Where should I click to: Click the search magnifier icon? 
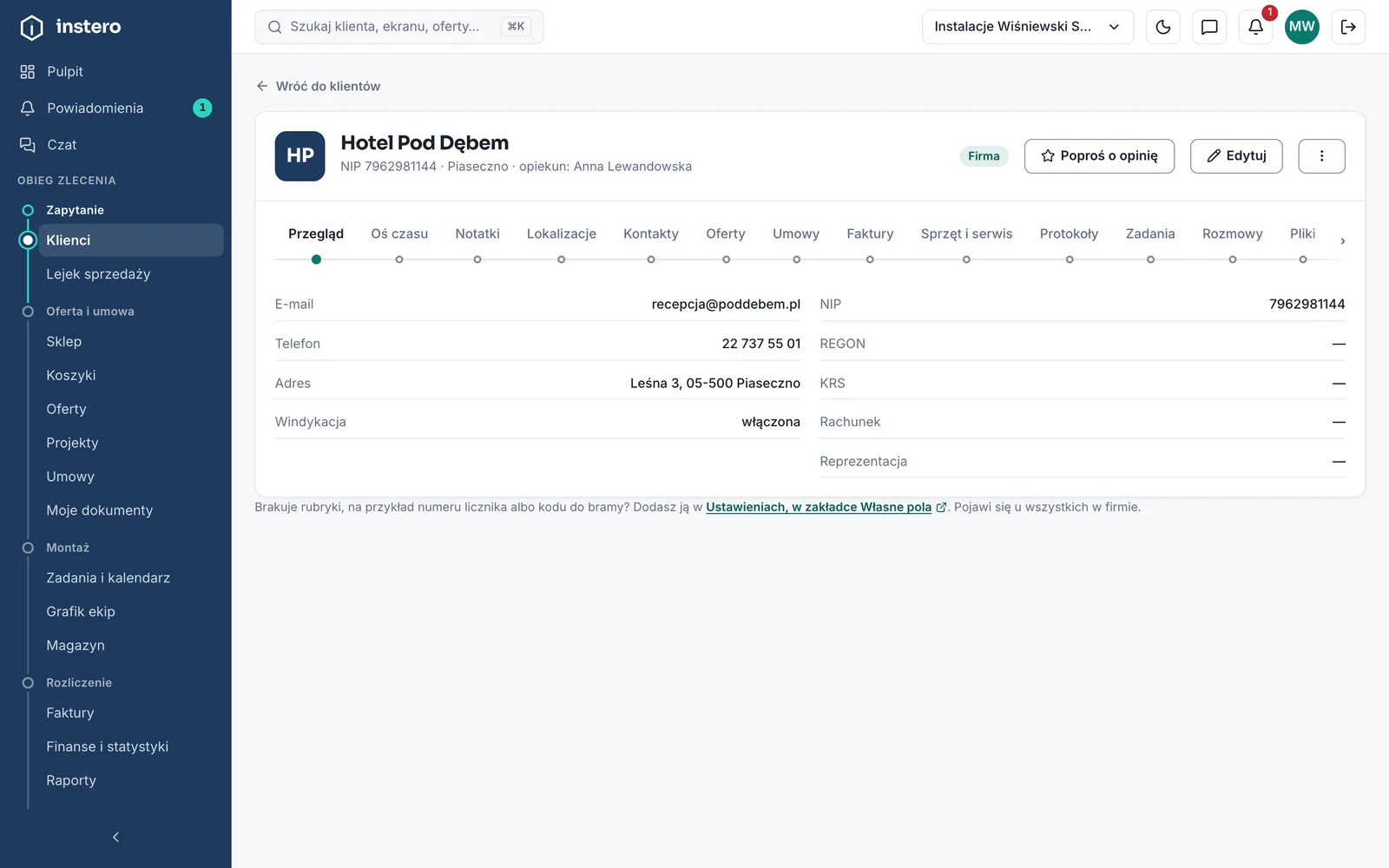tap(274, 27)
